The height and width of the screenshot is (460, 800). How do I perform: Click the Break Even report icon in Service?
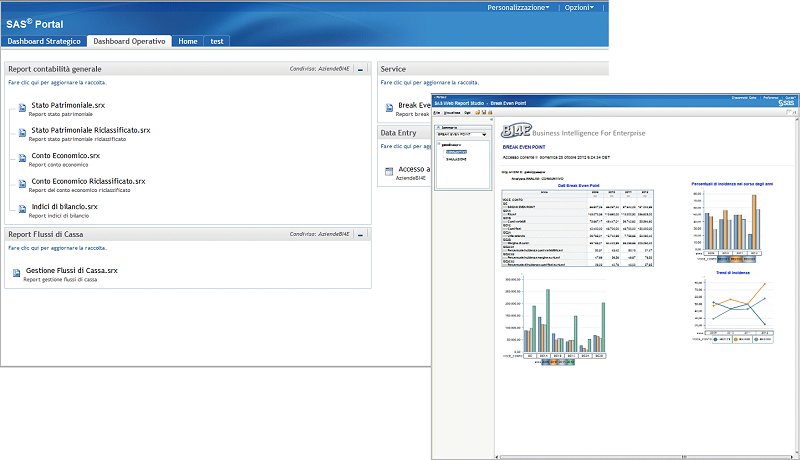tap(389, 108)
